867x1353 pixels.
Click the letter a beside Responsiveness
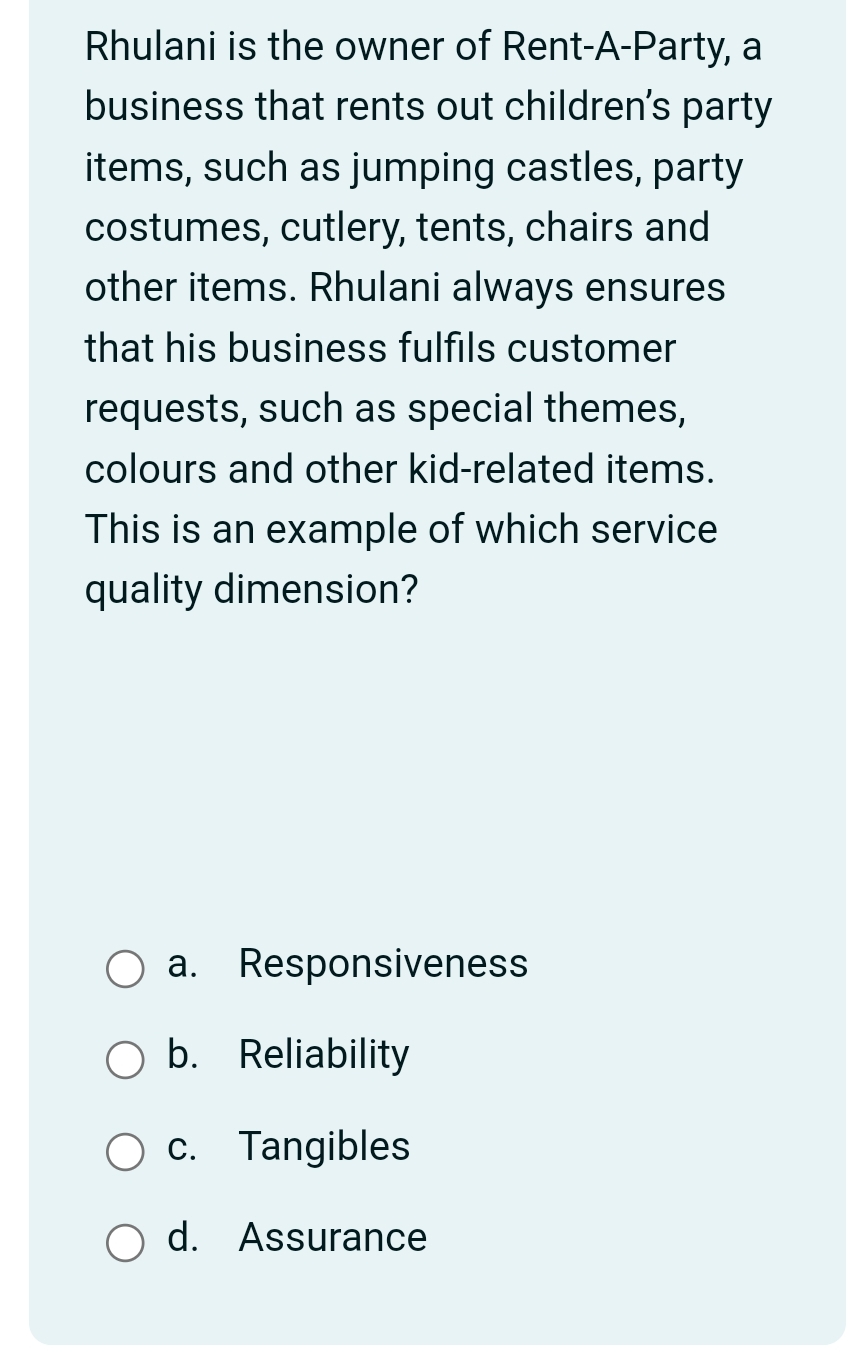coord(179,964)
